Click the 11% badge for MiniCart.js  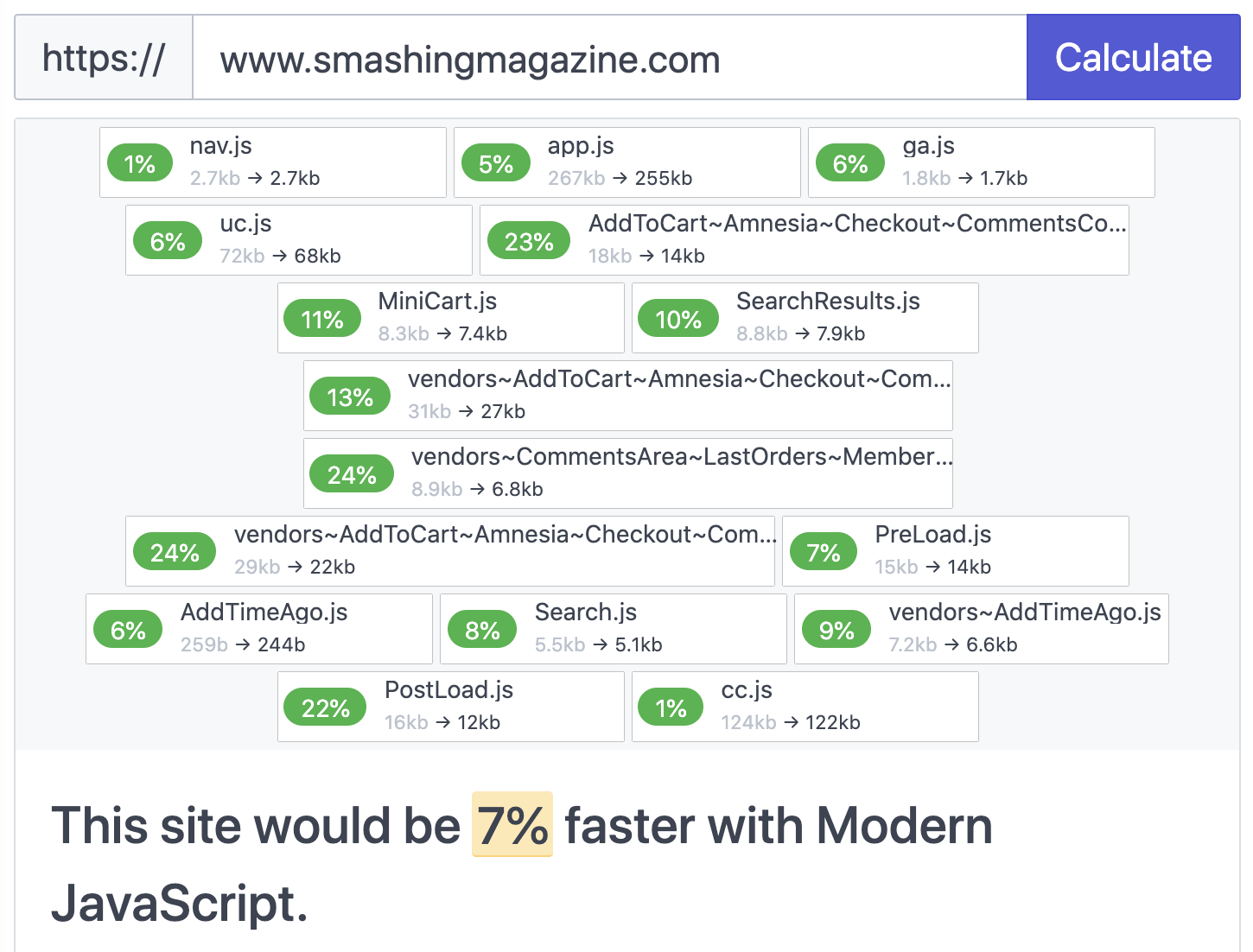pos(322,319)
